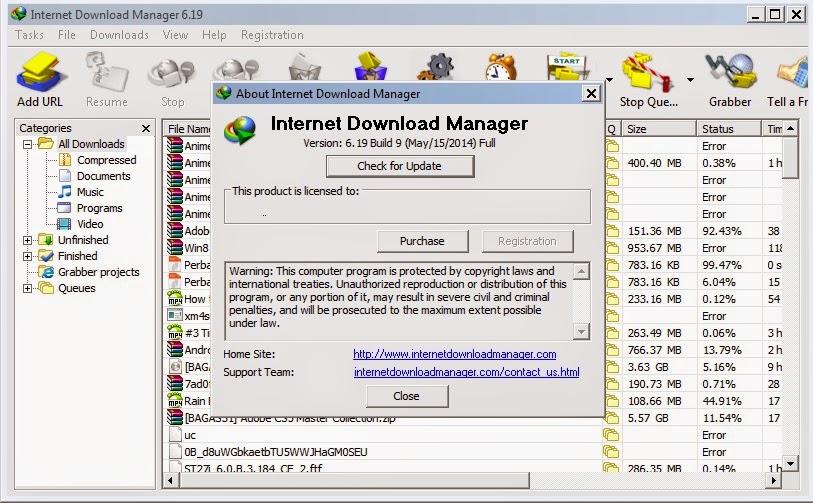Image resolution: width=813 pixels, height=503 pixels.
Task: Expand the Unfinished tree node
Action: tap(27, 240)
